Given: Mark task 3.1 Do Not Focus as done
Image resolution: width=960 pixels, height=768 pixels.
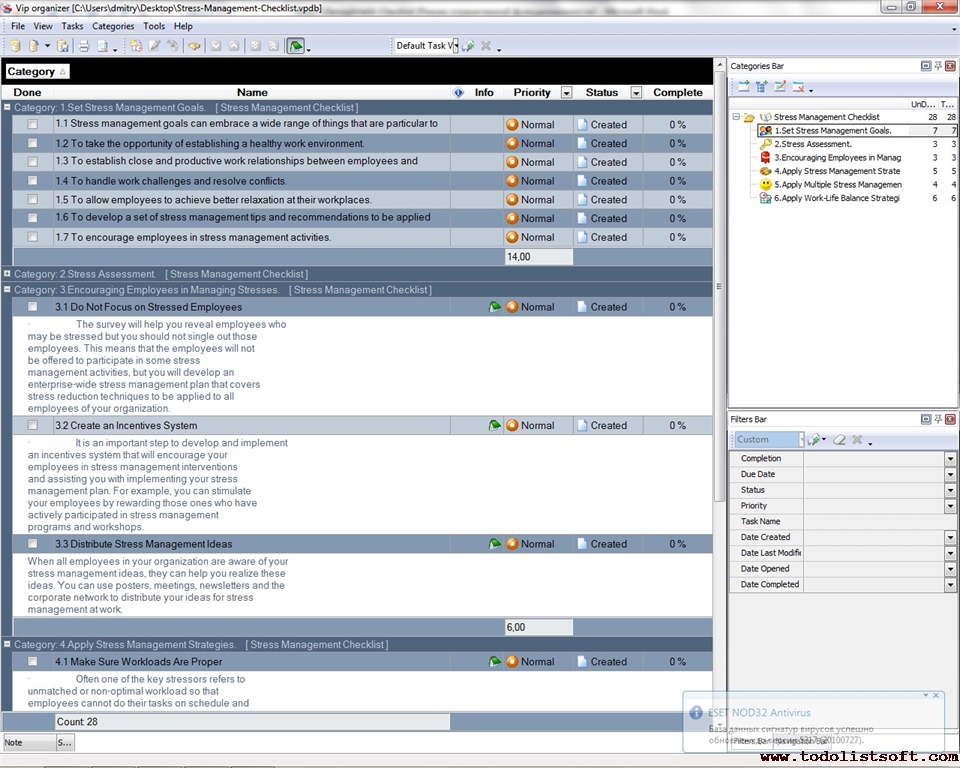Looking at the screenshot, I should (x=33, y=307).
